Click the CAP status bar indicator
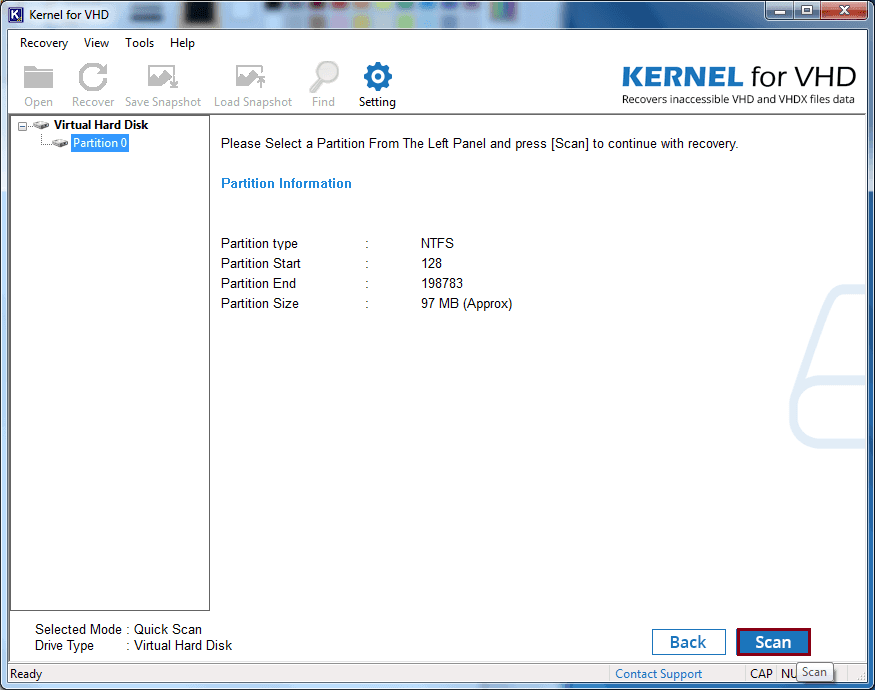 tap(761, 674)
